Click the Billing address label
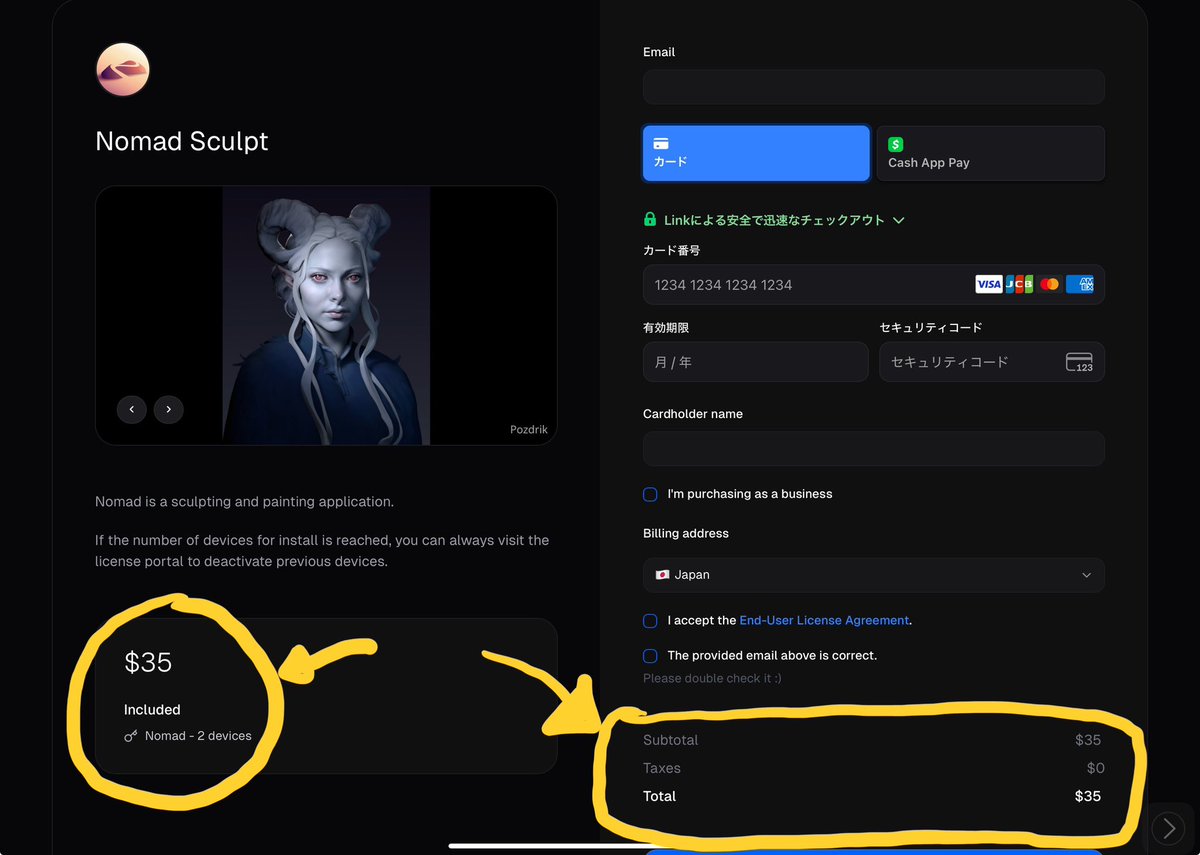Screen dimensions: 1200x855 click(x=686, y=533)
